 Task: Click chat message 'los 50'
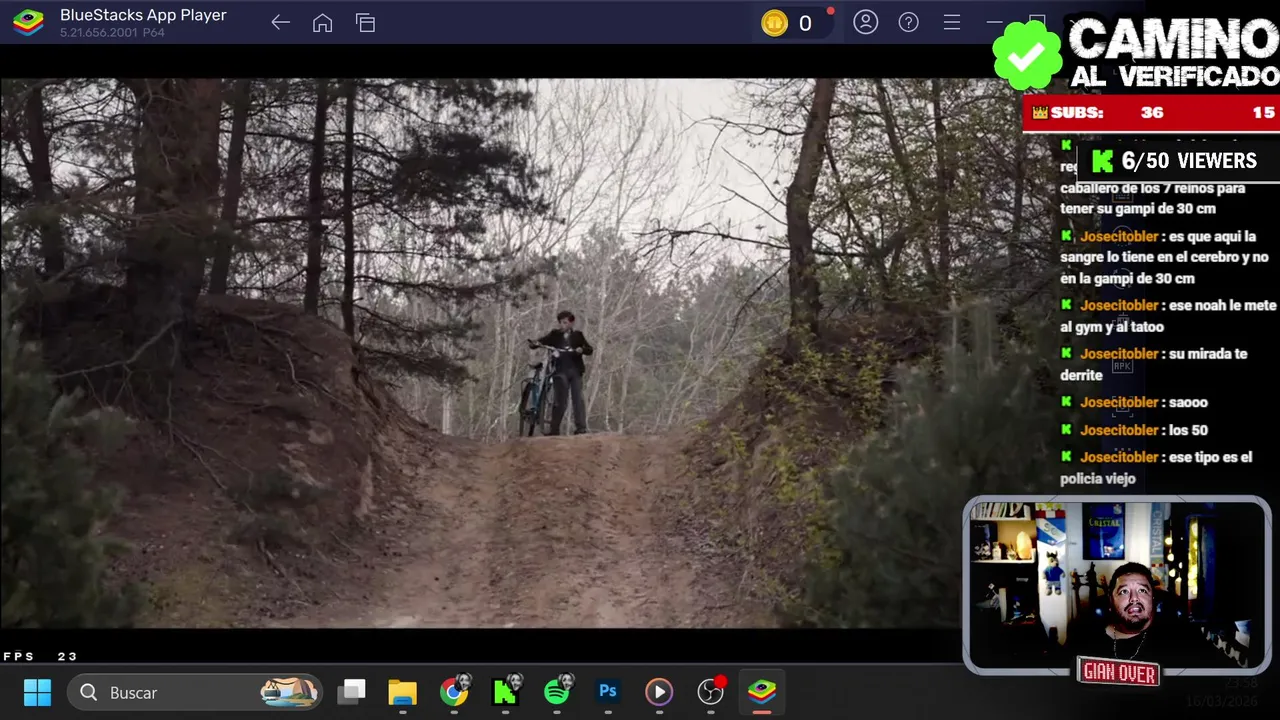pos(1134,430)
